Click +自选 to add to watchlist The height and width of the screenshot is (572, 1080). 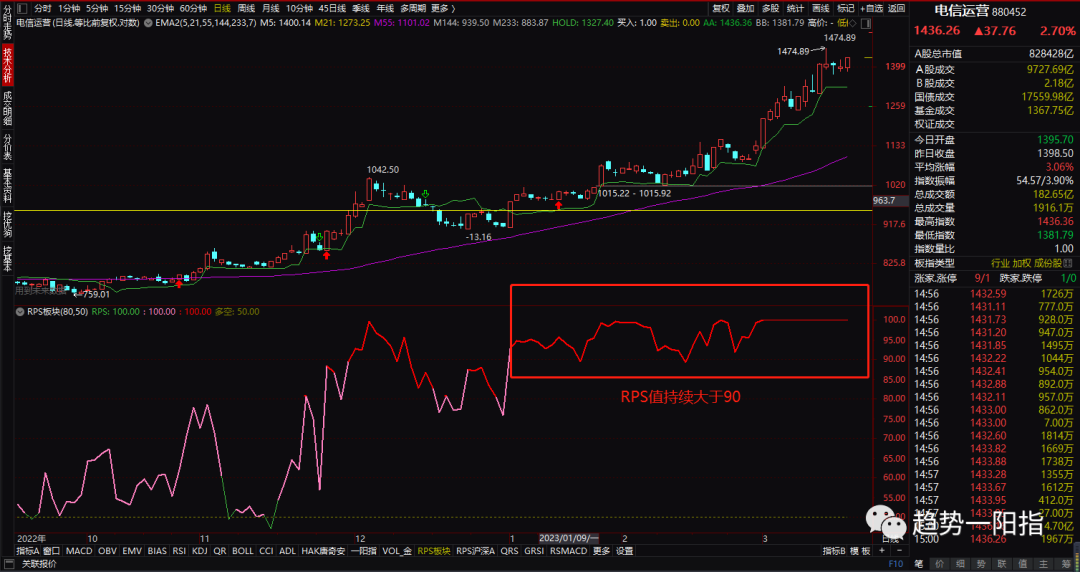click(x=871, y=8)
